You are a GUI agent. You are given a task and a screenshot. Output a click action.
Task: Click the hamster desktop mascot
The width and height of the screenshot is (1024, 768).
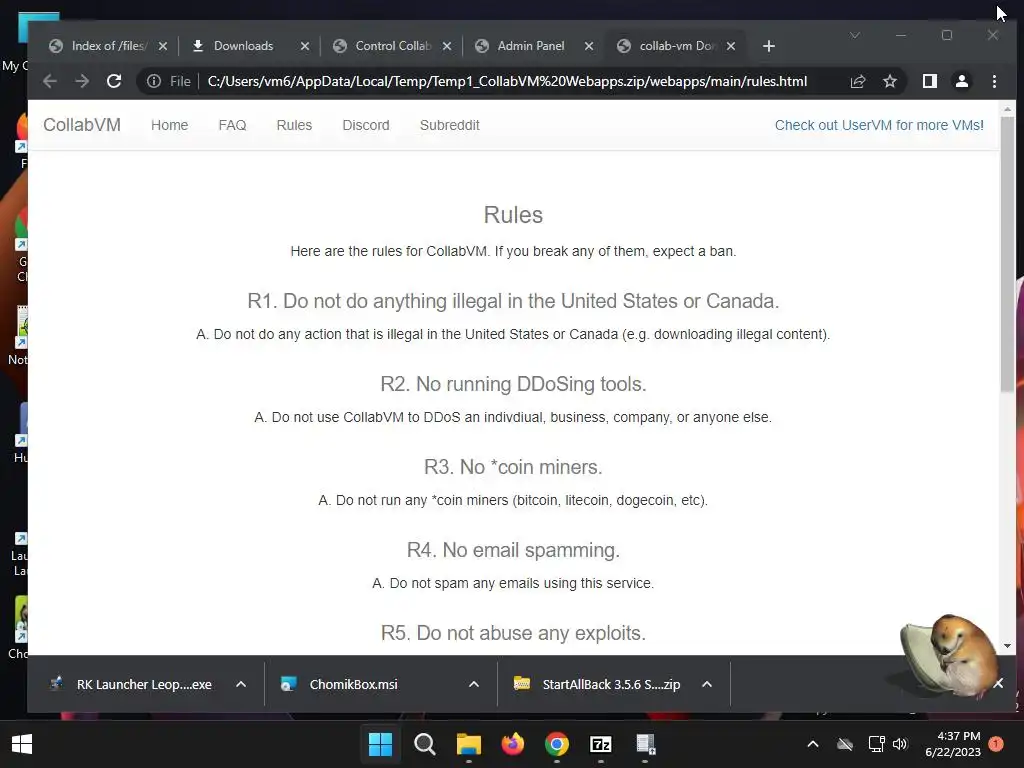tap(951, 656)
